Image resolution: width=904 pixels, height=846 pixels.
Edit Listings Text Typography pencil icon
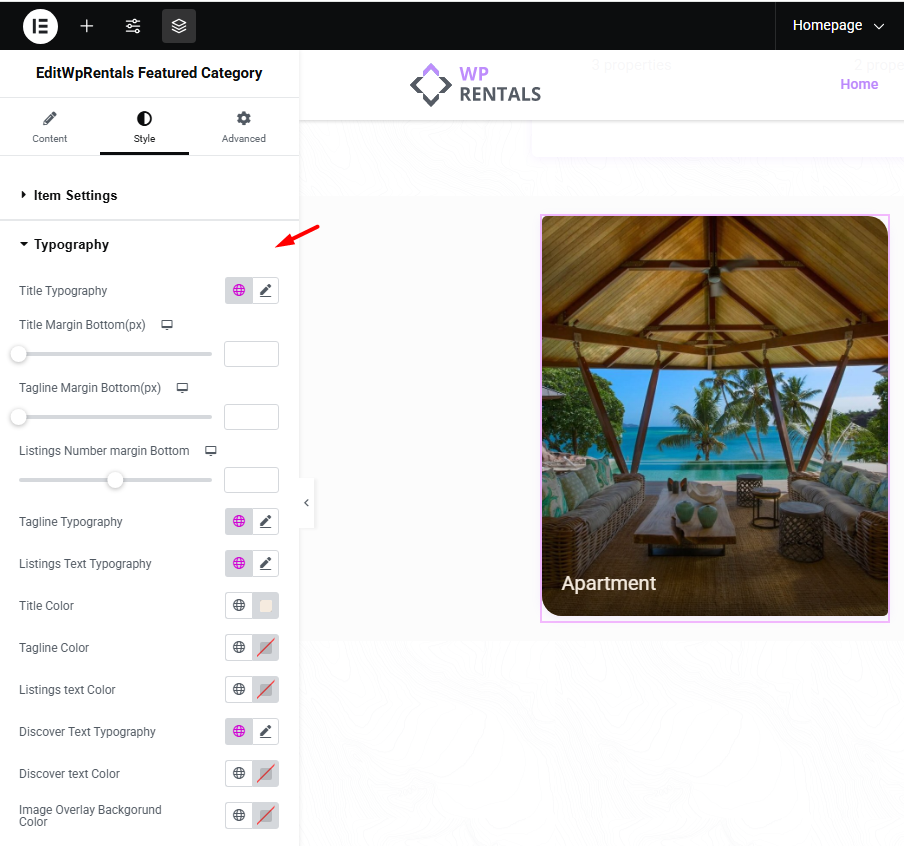pos(265,564)
